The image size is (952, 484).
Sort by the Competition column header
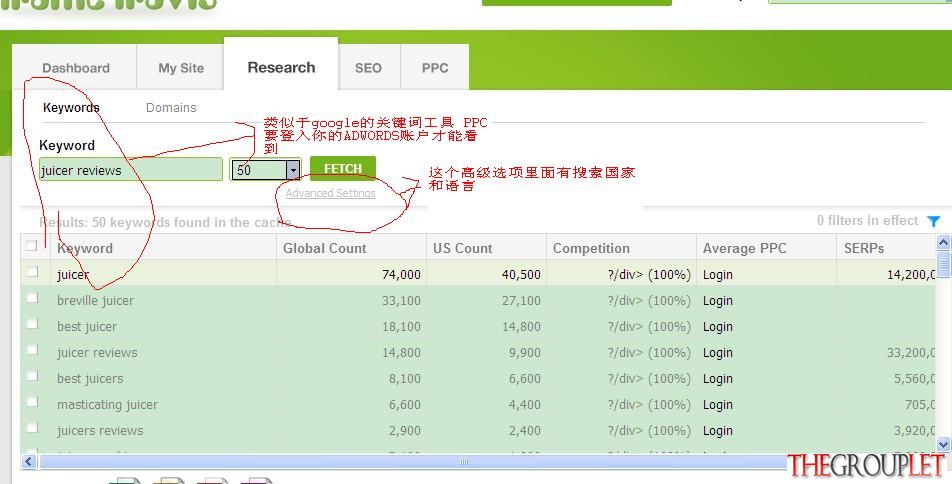point(621,248)
